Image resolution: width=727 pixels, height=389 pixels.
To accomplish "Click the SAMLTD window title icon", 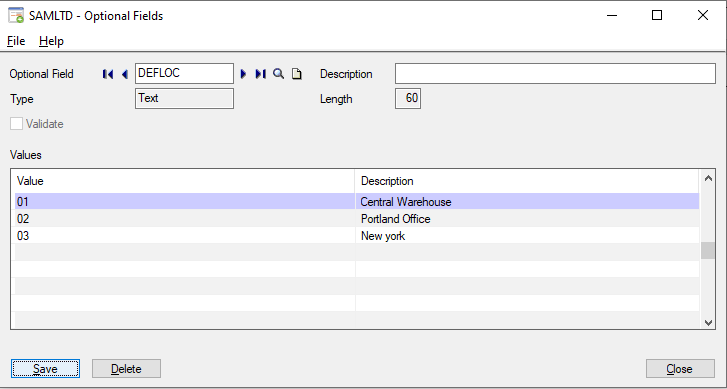I will click(16, 15).
